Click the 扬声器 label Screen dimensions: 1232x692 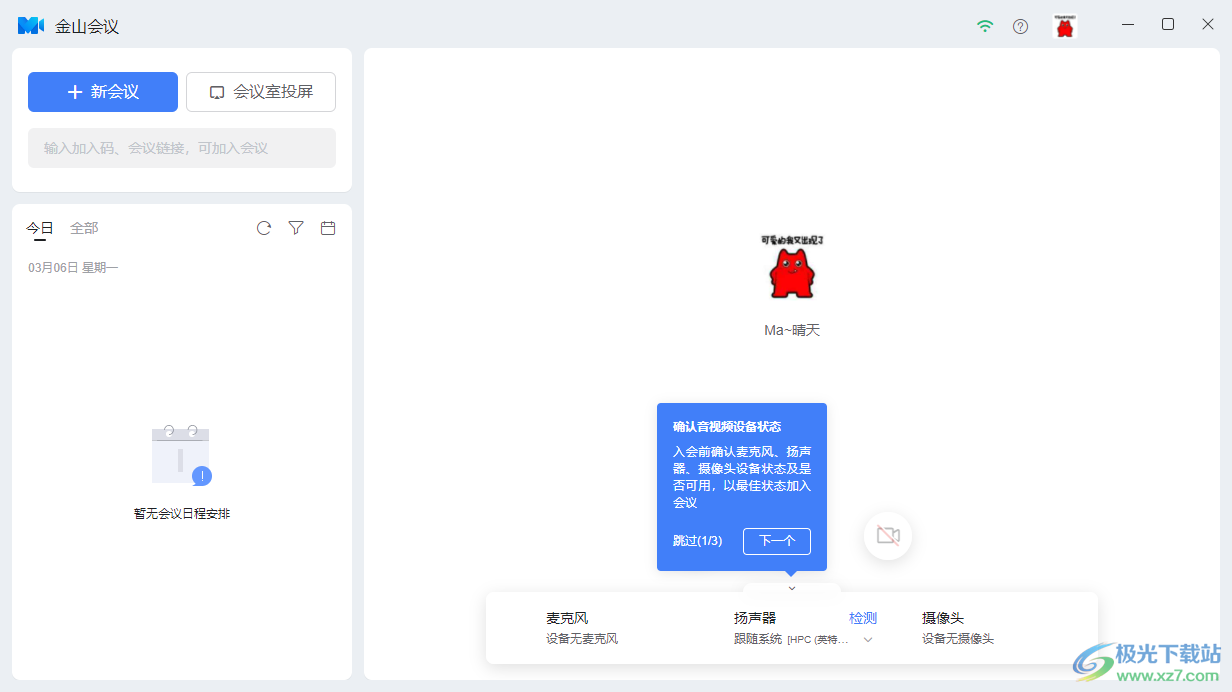755,618
